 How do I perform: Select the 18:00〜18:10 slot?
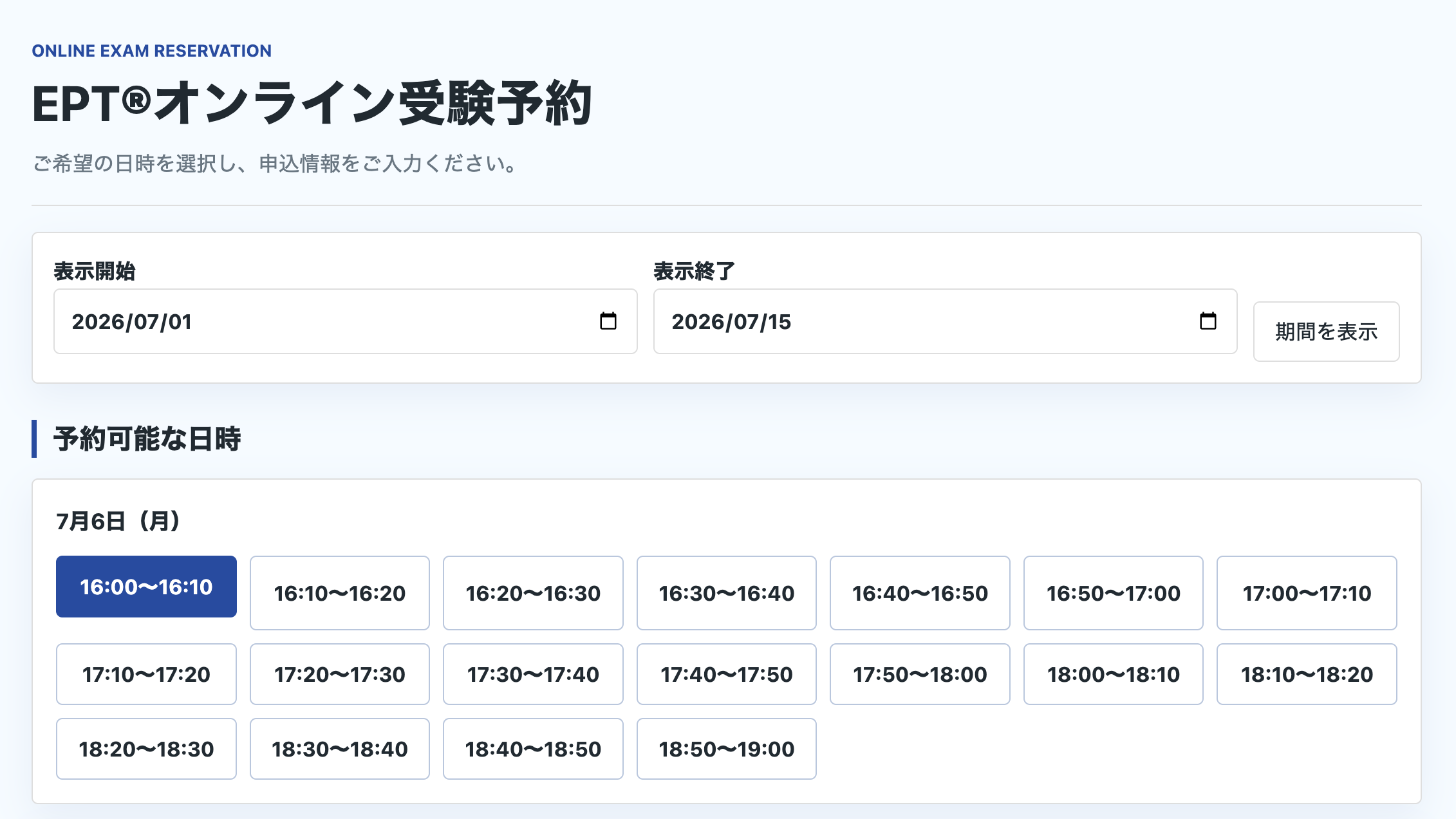point(1114,674)
